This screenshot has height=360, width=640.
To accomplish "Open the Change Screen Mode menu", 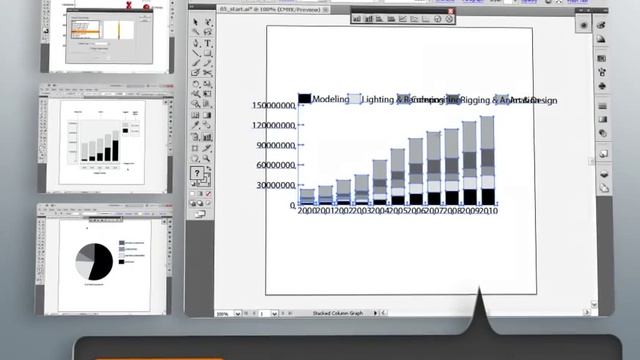I will pos(200,214).
